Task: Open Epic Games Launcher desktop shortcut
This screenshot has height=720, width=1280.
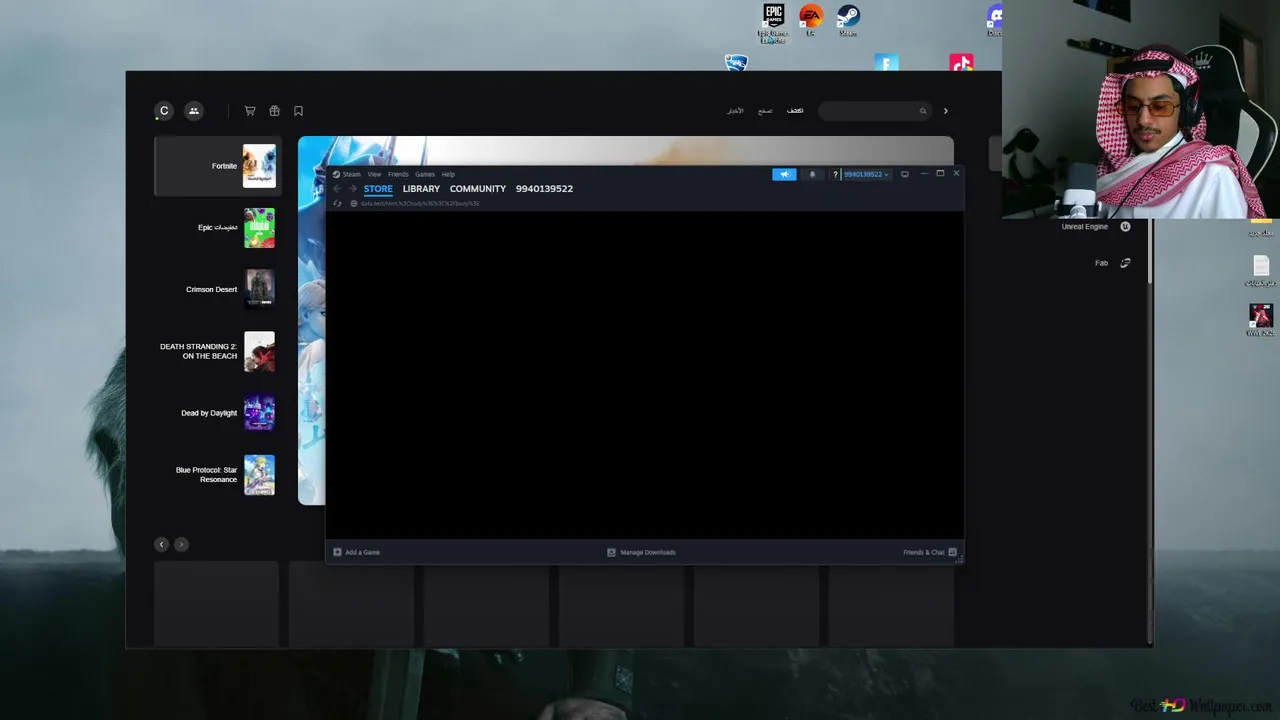Action: coord(773,23)
